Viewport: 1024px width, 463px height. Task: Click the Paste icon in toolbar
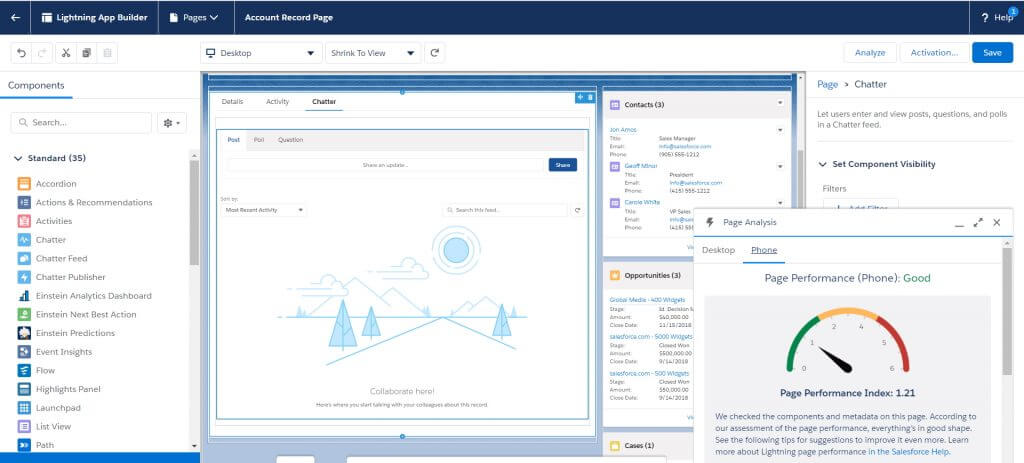click(x=107, y=53)
